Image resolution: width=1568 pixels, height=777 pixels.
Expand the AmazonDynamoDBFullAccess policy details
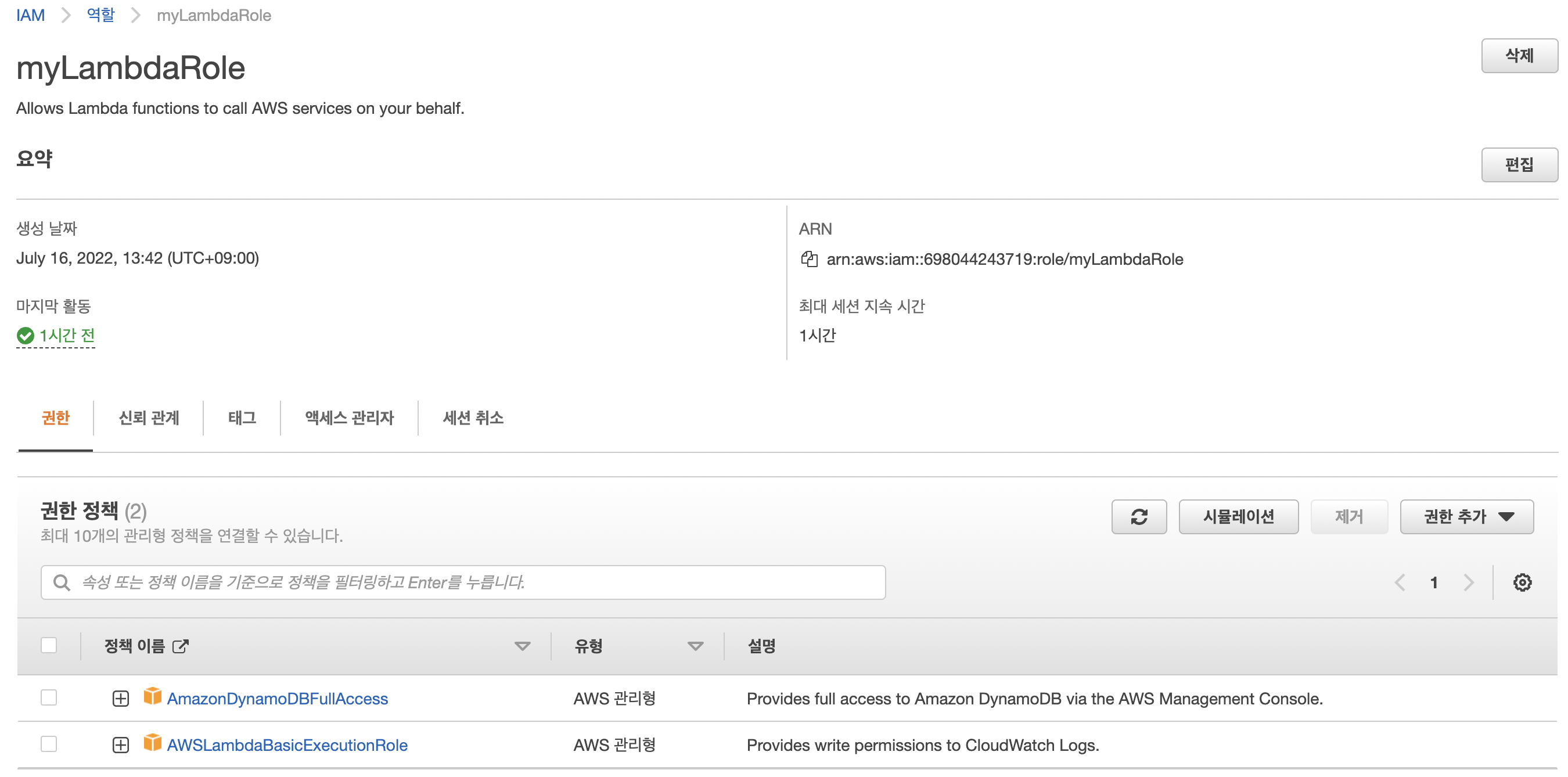coord(121,699)
